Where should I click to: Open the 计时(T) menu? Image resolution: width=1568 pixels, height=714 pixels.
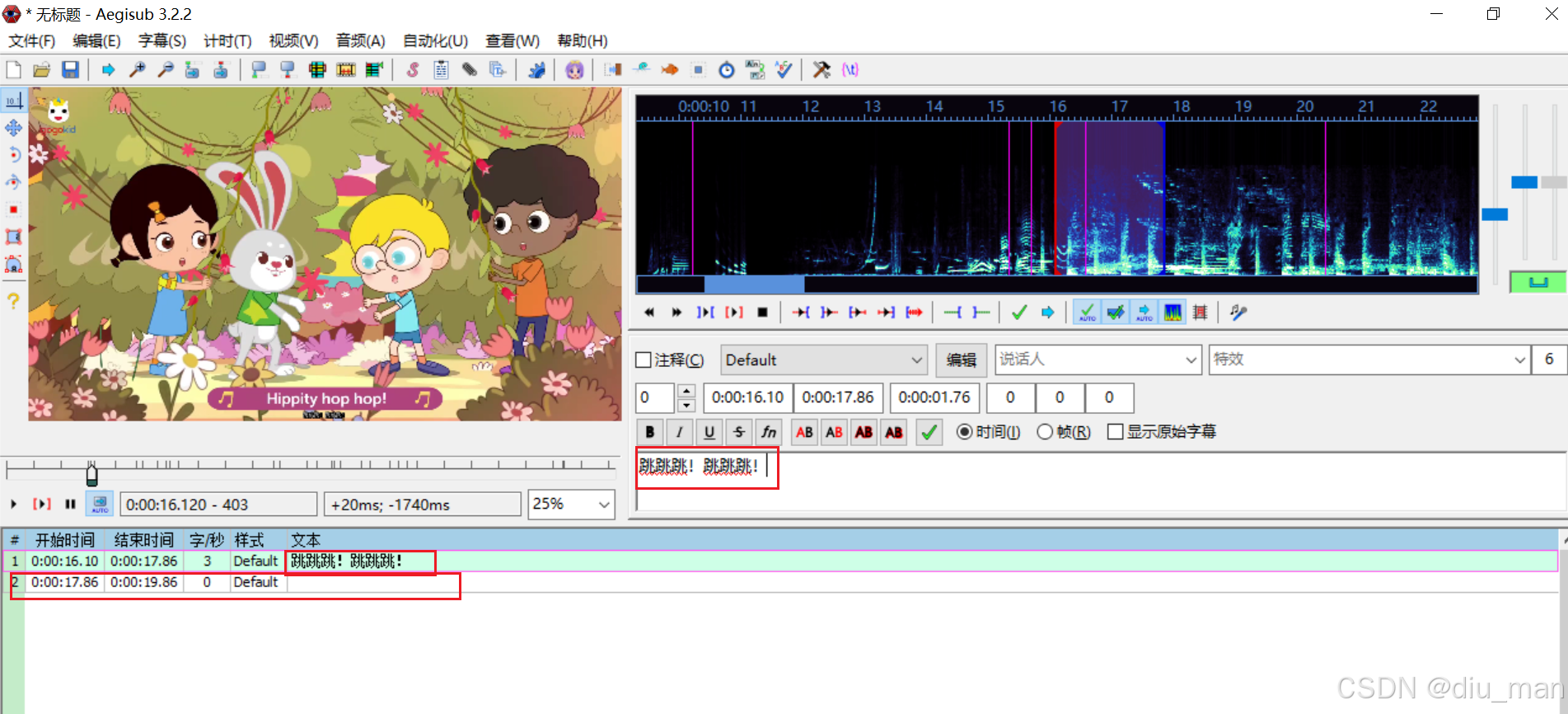tap(227, 41)
